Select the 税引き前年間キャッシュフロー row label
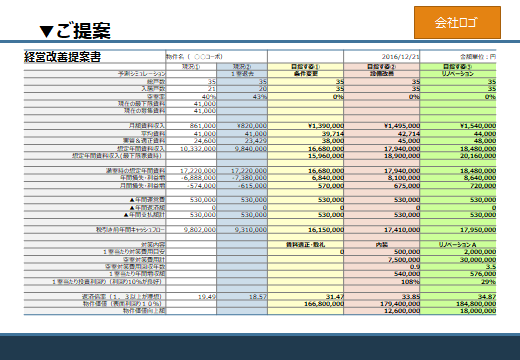 [130, 230]
